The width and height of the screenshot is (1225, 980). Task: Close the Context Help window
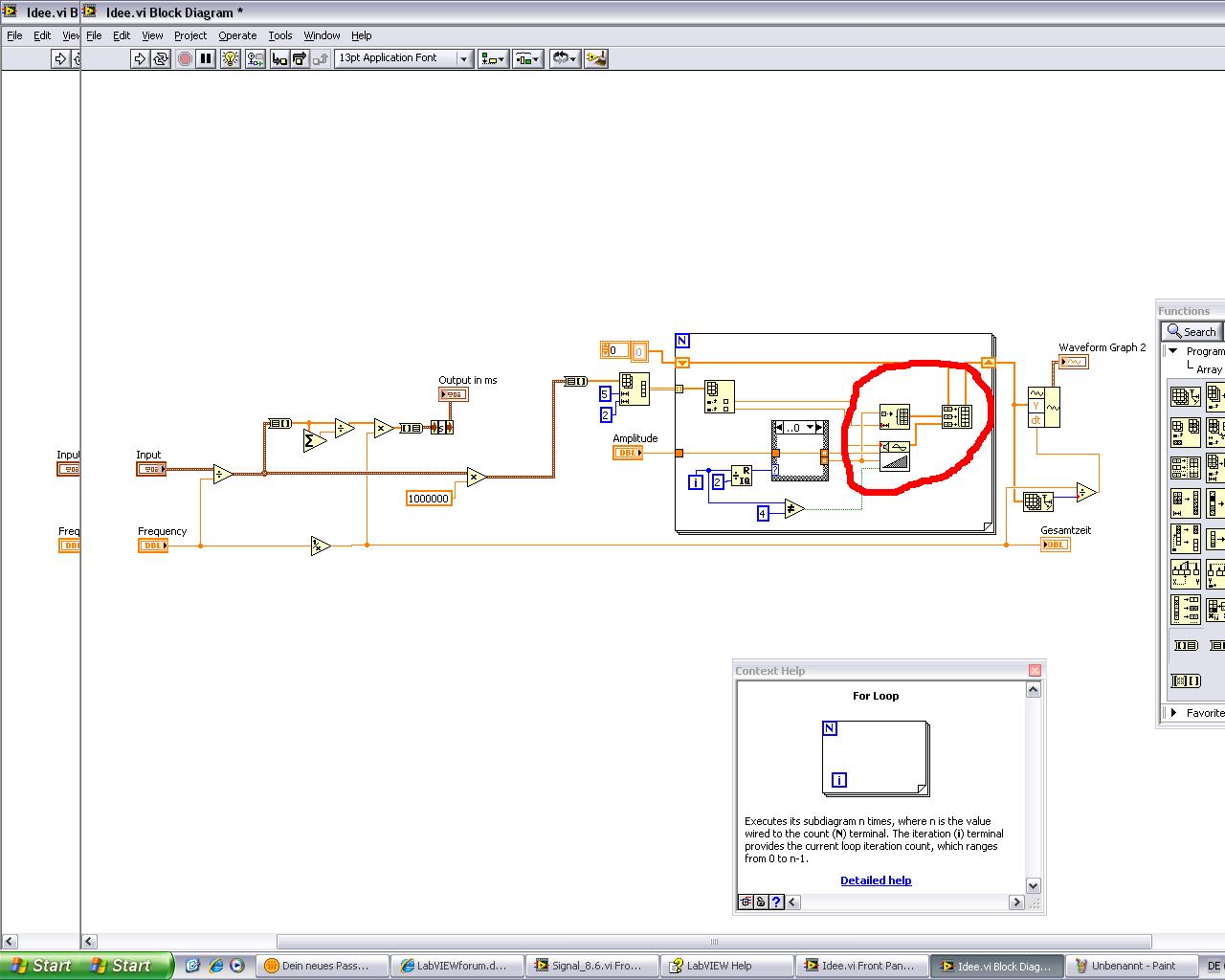[1035, 670]
